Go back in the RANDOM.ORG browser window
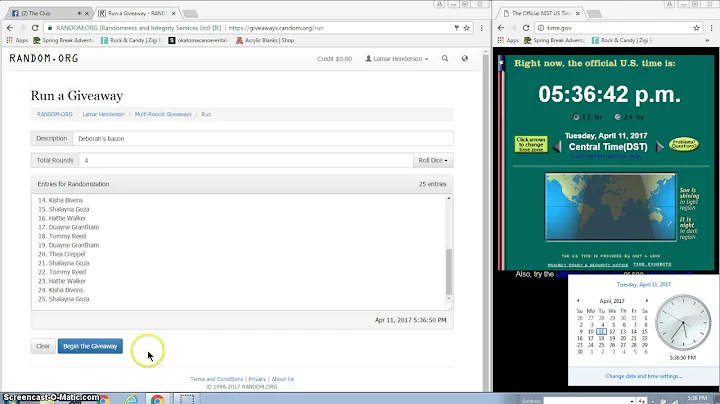720x404 pixels. 10,28
